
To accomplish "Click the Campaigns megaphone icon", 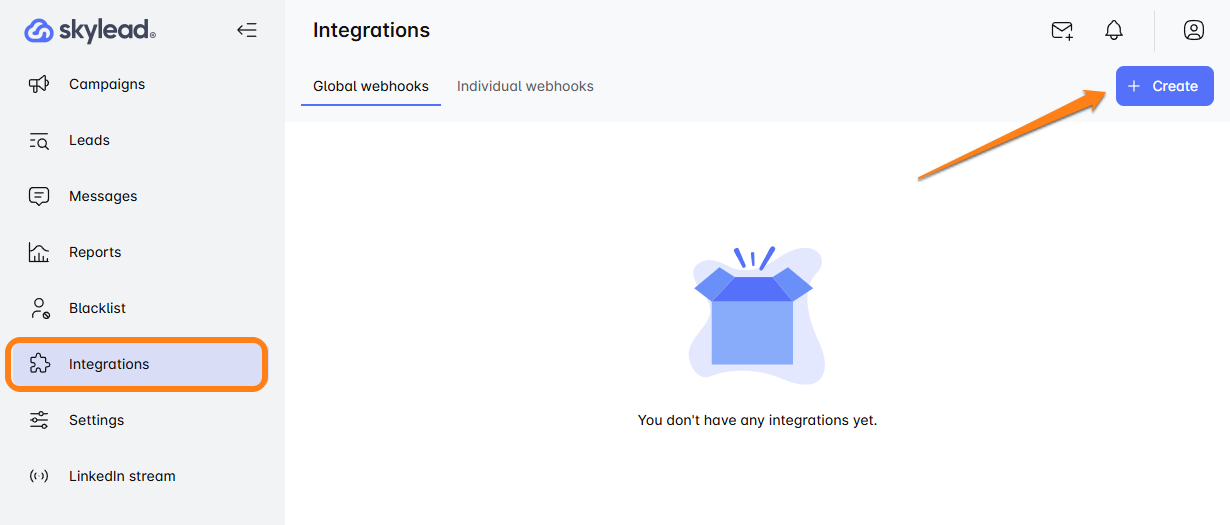I will (x=39, y=84).
